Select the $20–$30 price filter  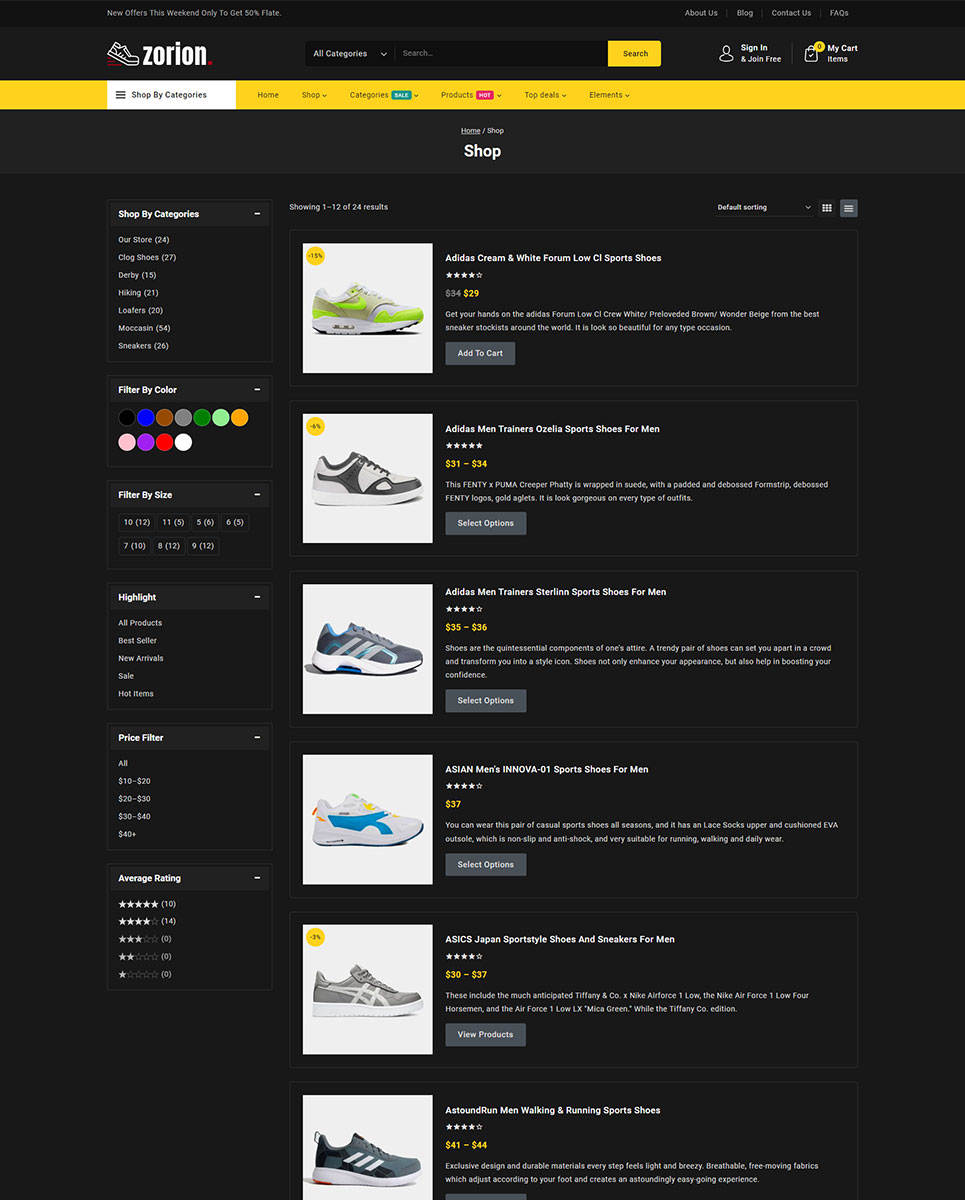[134, 799]
